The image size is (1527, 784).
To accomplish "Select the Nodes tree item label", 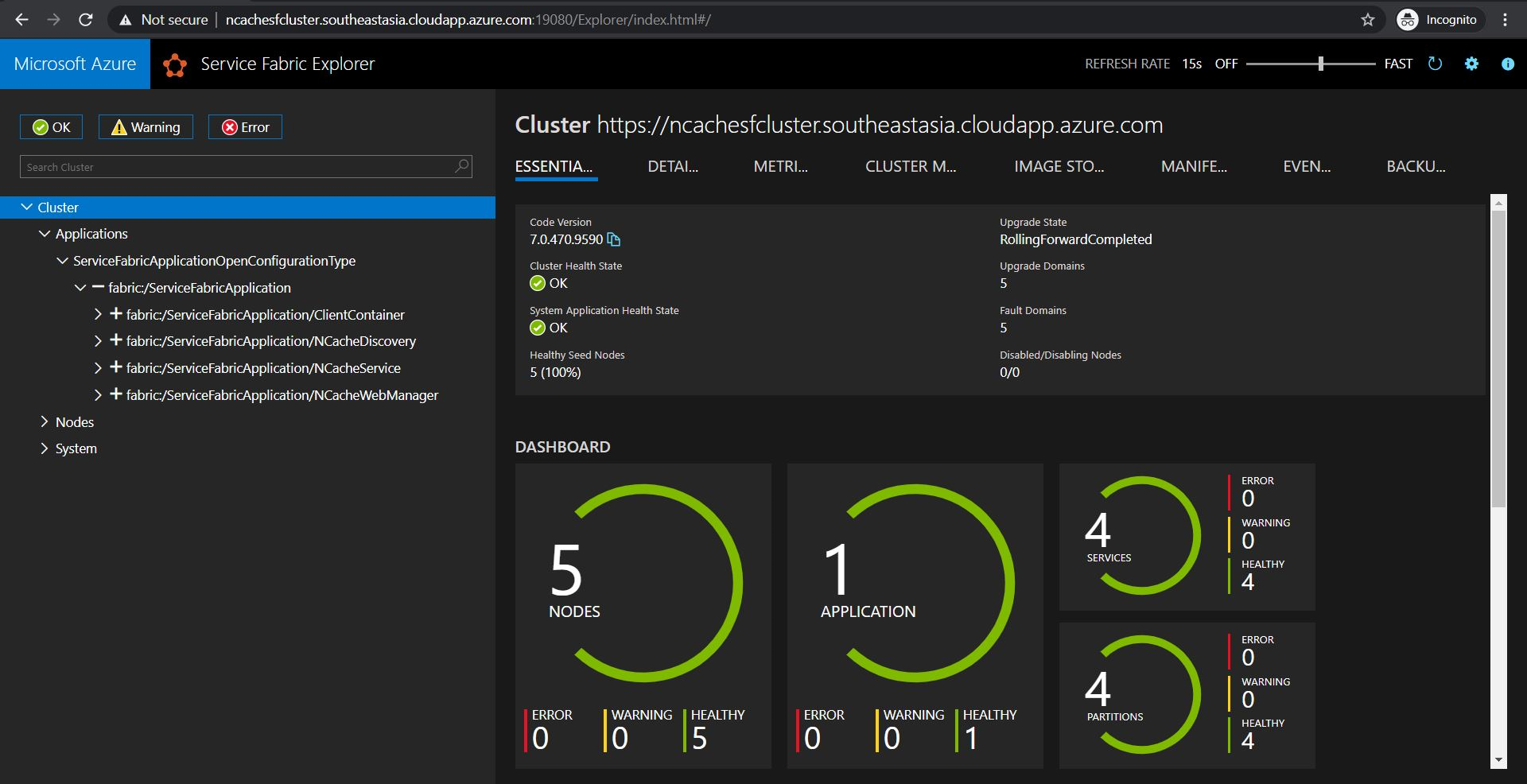I will click(75, 422).
